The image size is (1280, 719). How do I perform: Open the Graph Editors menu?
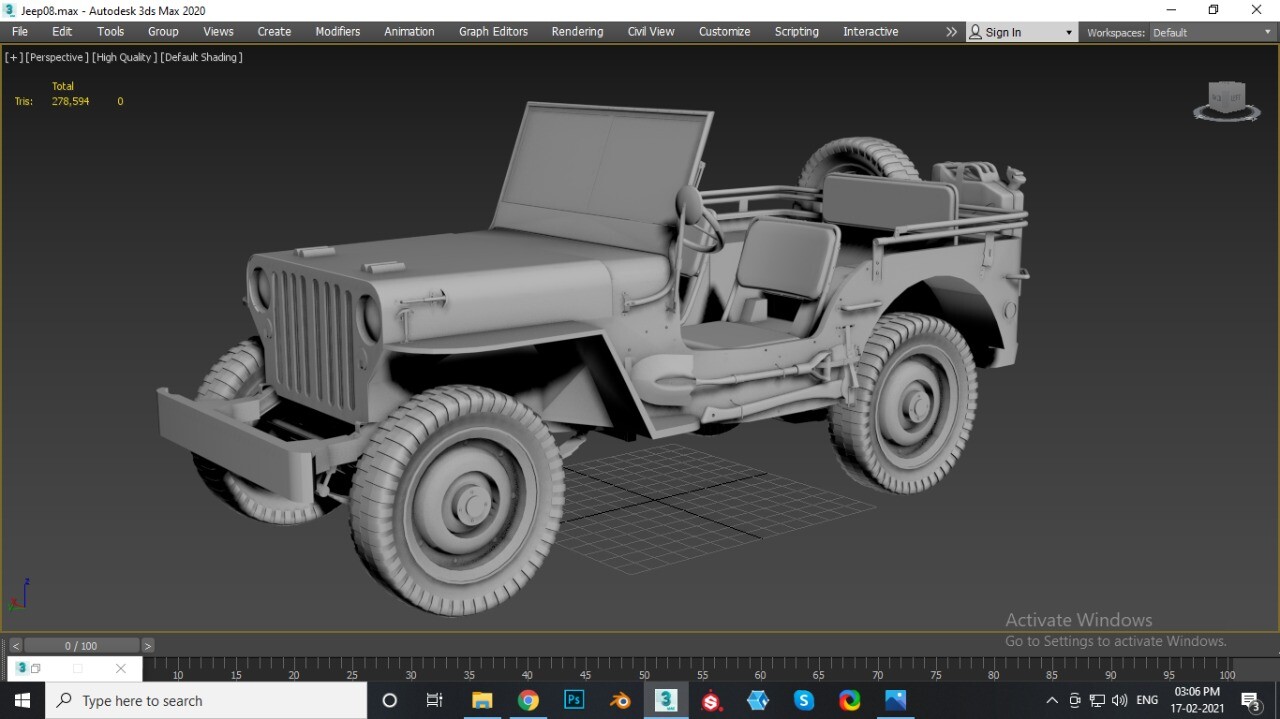point(493,32)
